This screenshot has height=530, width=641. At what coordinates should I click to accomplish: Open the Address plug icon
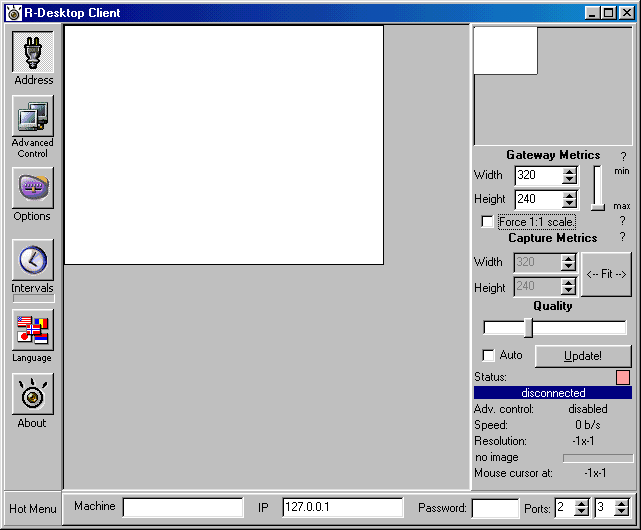pos(32,52)
